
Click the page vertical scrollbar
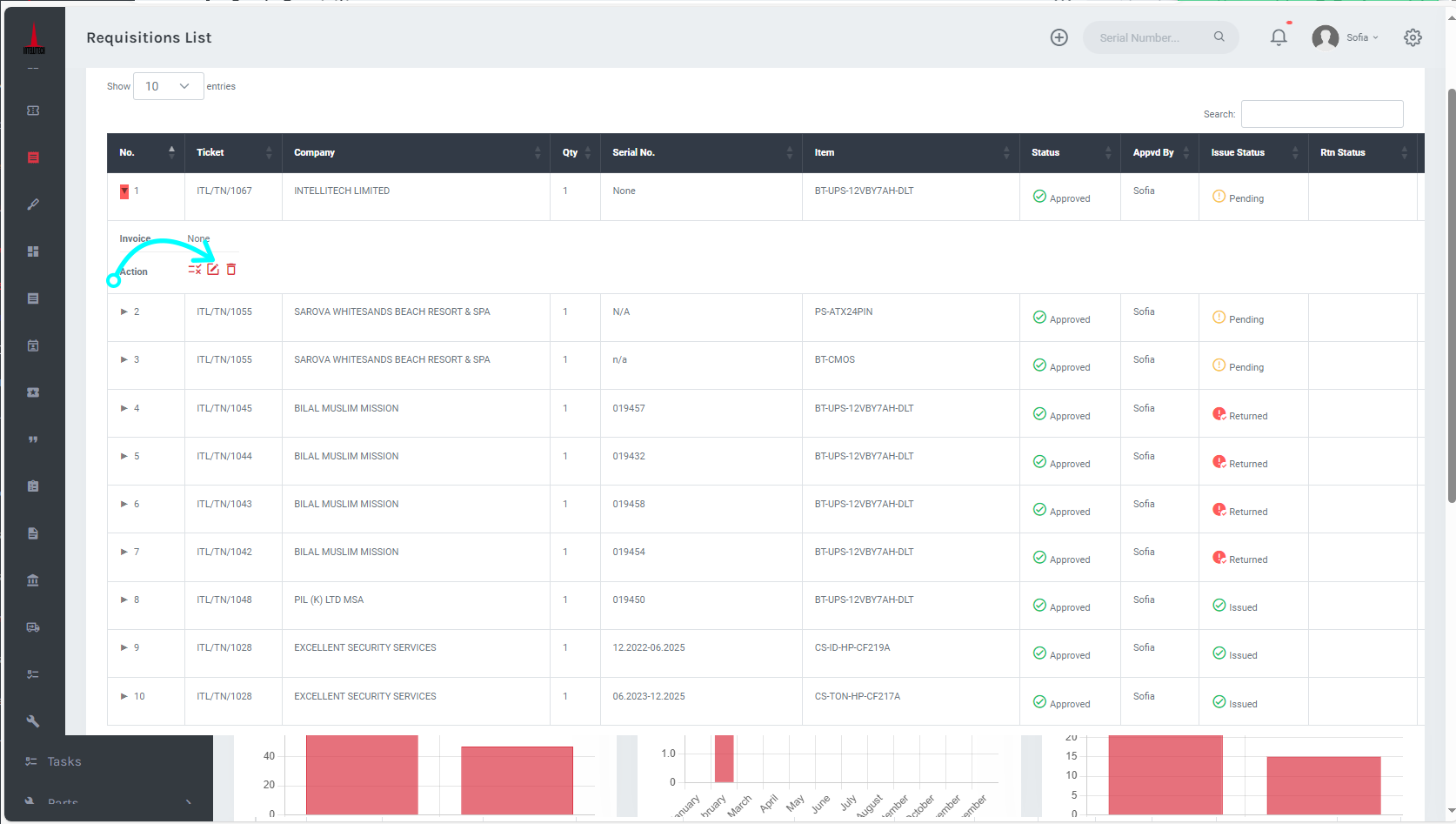[1451, 296]
